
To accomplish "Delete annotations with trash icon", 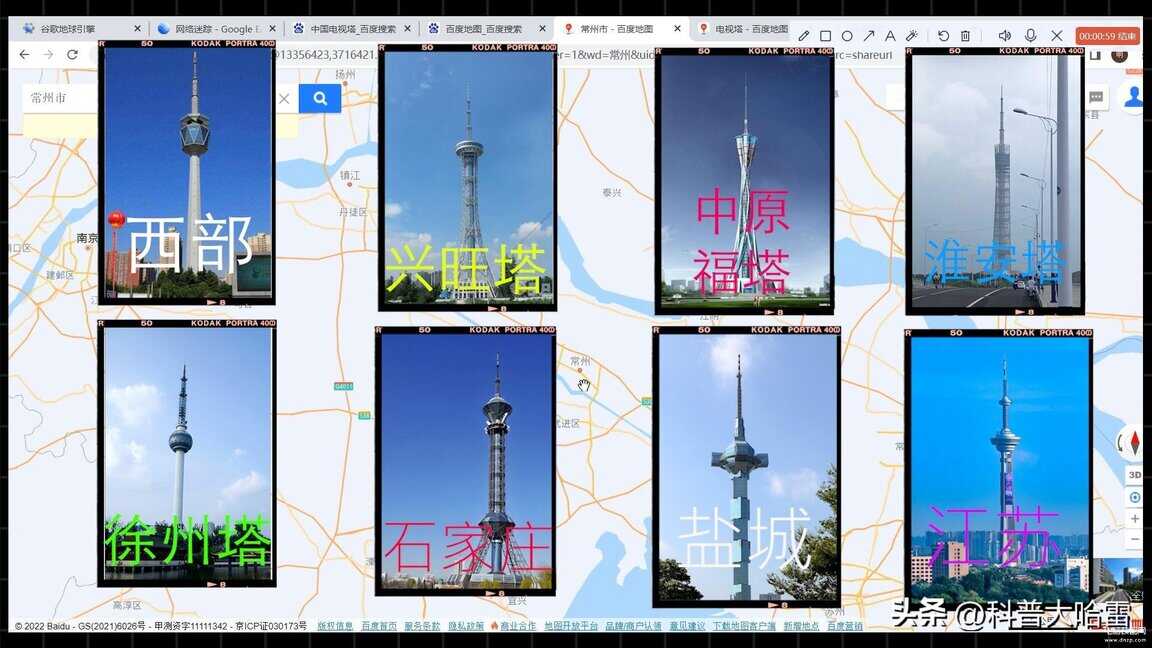I will pos(965,35).
